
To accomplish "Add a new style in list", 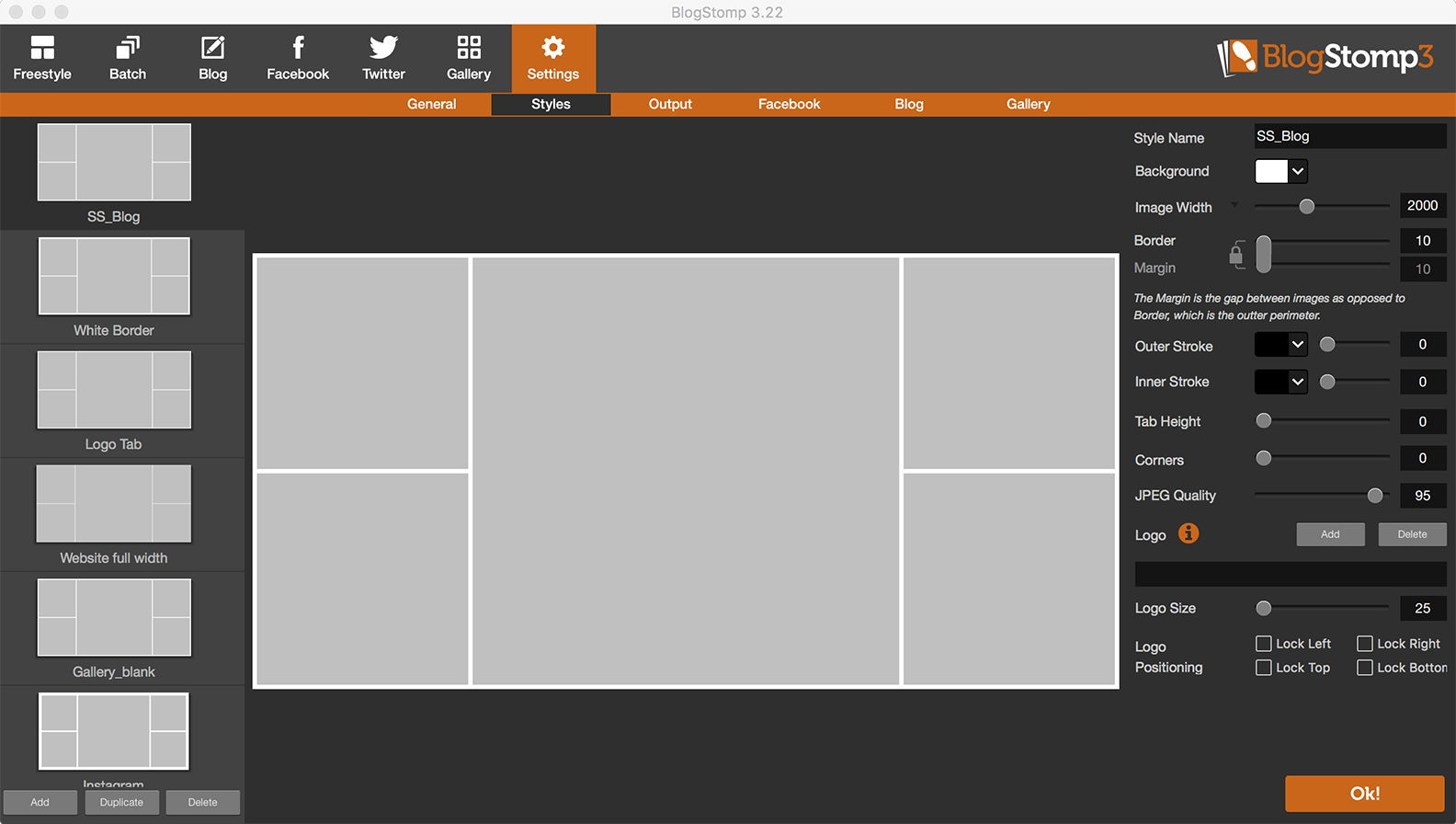I will (x=40, y=802).
